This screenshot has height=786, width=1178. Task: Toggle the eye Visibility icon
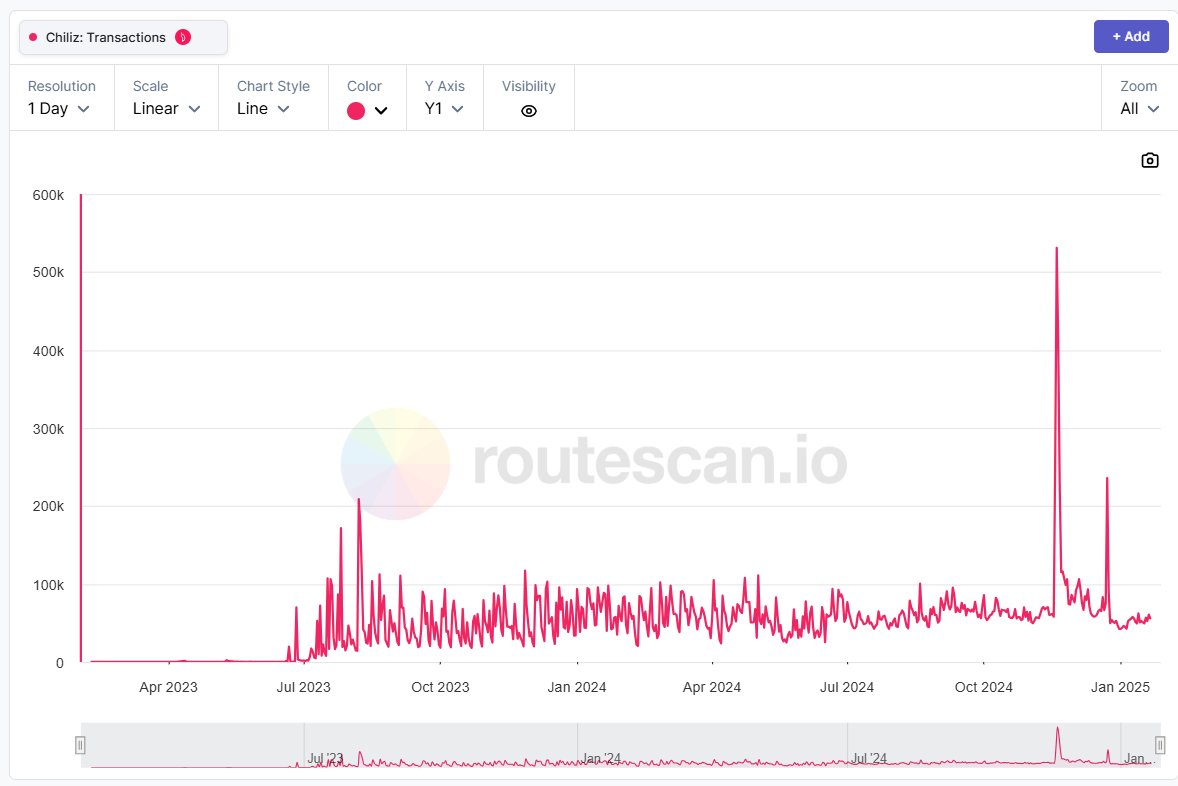pos(529,111)
